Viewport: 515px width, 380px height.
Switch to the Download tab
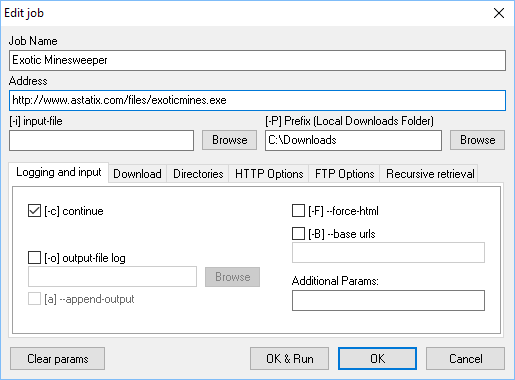(x=137, y=174)
